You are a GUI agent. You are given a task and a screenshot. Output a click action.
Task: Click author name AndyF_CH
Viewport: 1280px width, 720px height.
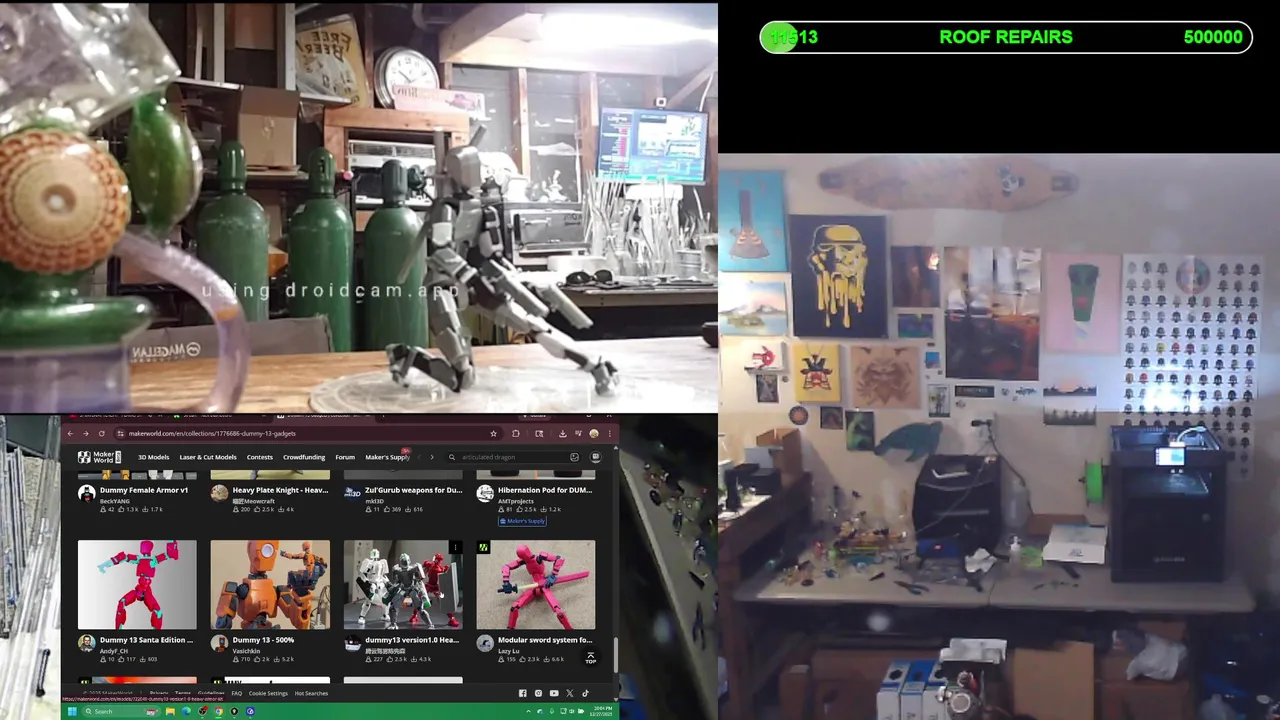pos(114,651)
